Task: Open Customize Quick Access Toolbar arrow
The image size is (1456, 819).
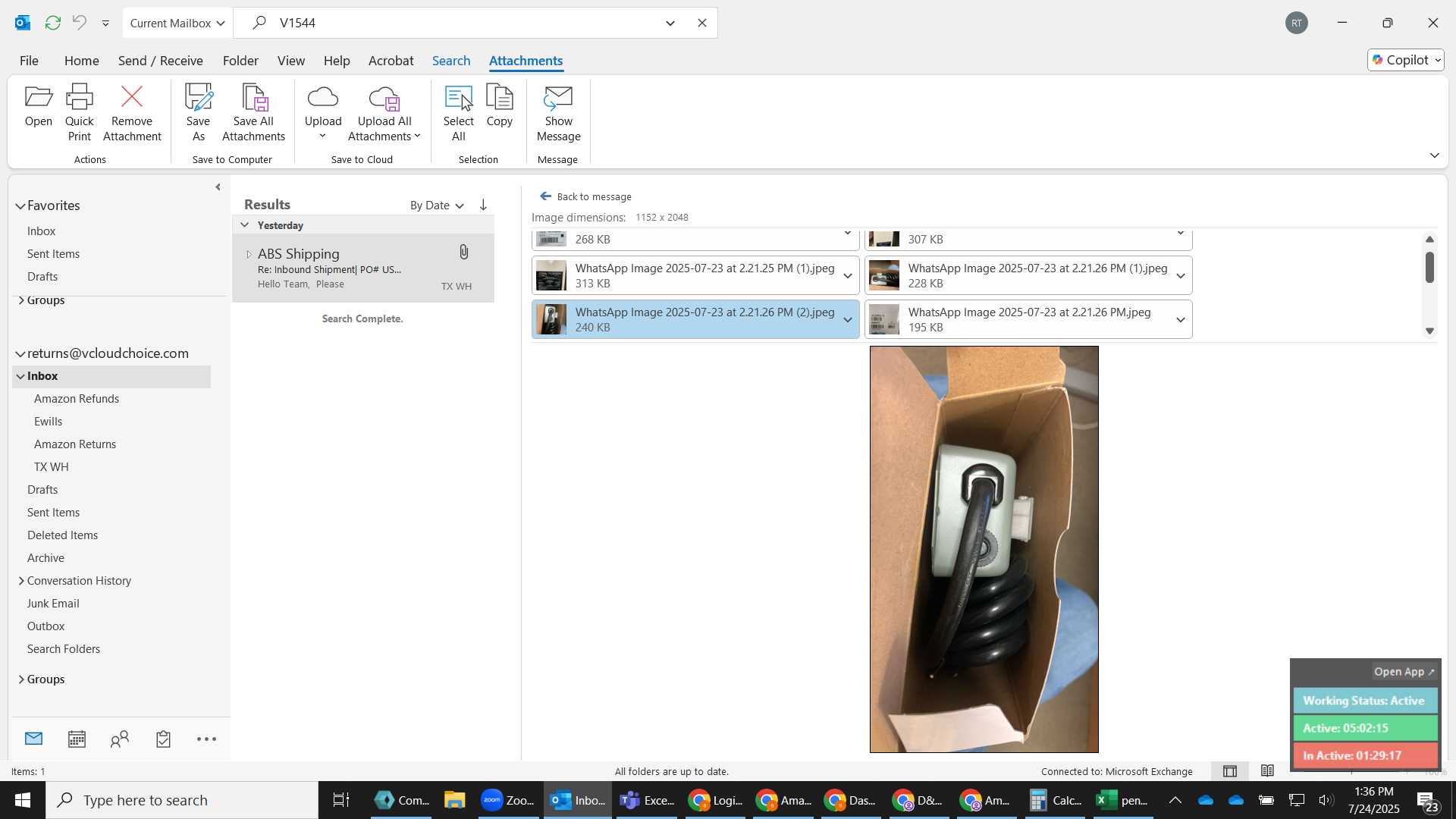Action: (105, 24)
